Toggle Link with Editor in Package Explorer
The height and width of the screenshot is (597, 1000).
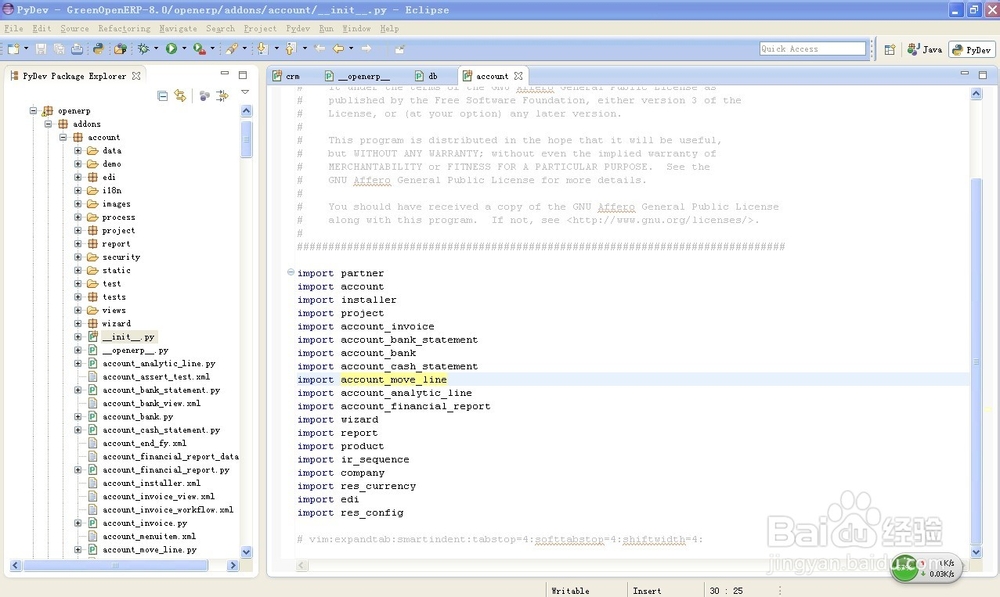180,96
